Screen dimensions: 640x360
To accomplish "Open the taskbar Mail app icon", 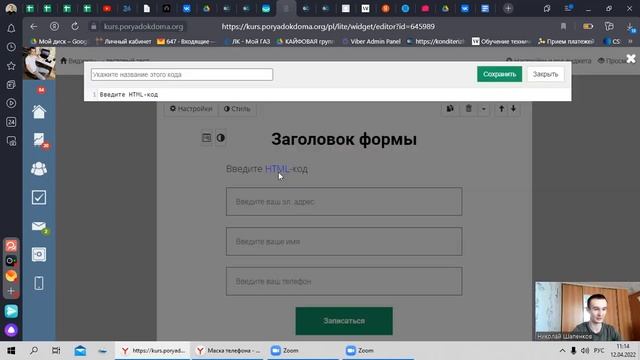I will (80, 351).
